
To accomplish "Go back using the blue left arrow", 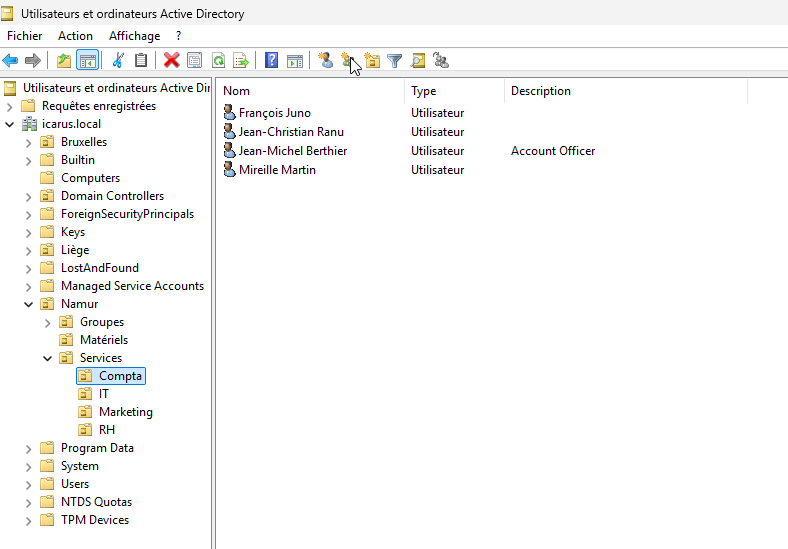I will pos(10,61).
